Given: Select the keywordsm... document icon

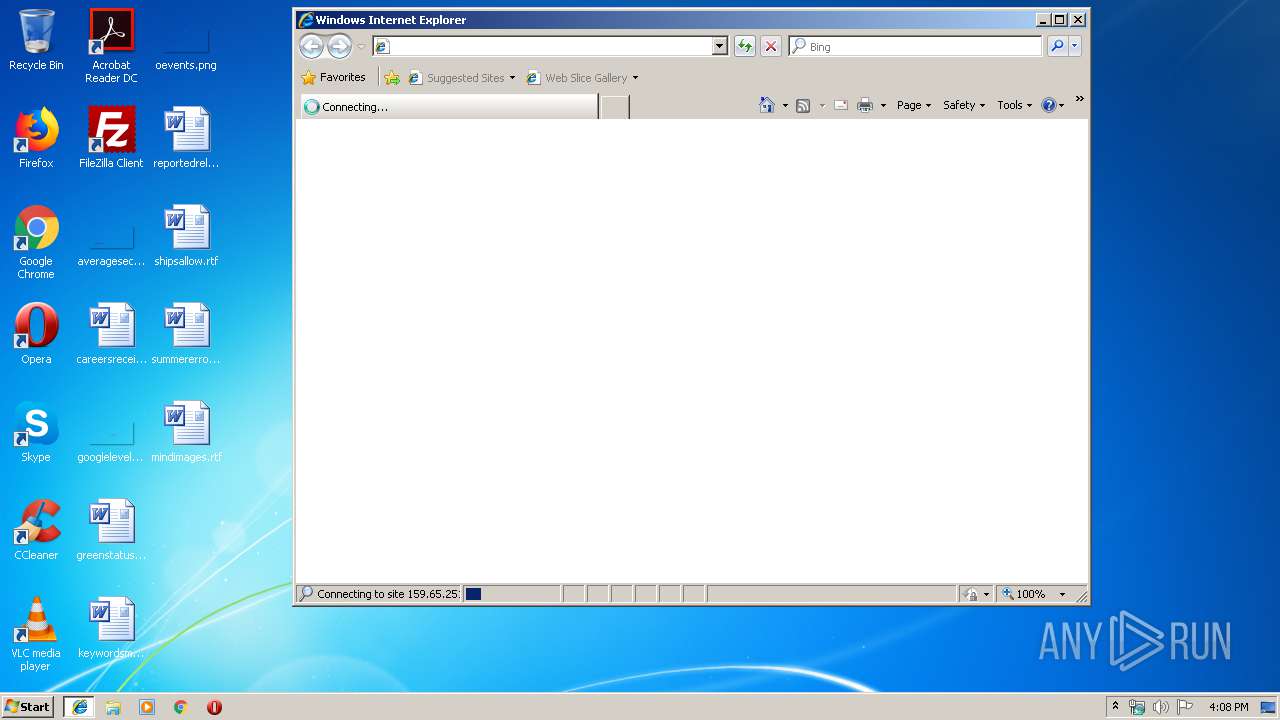Looking at the screenshot, I should click(111, 628).
